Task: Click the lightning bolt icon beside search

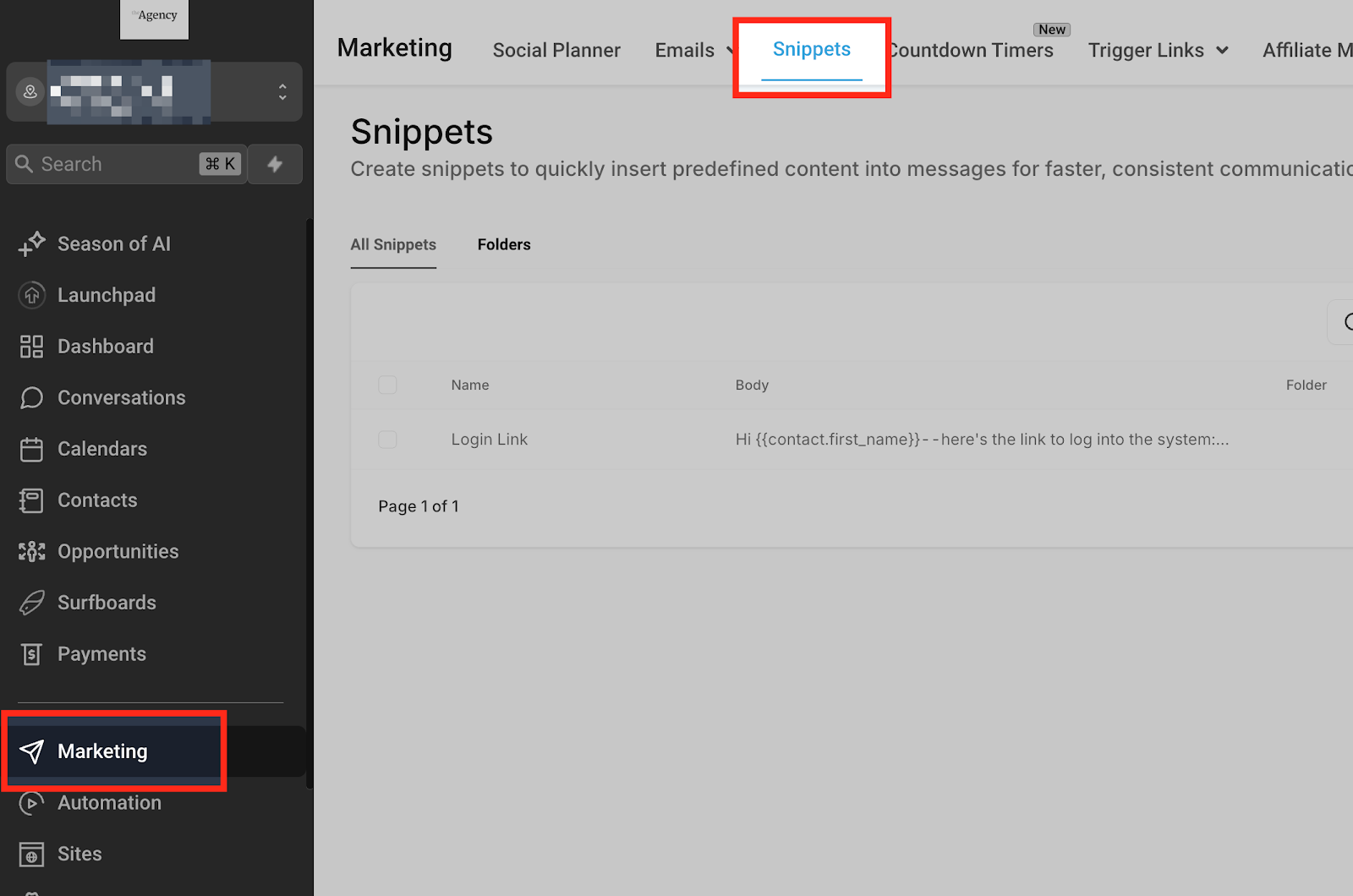Action: (x=275, y=163)
